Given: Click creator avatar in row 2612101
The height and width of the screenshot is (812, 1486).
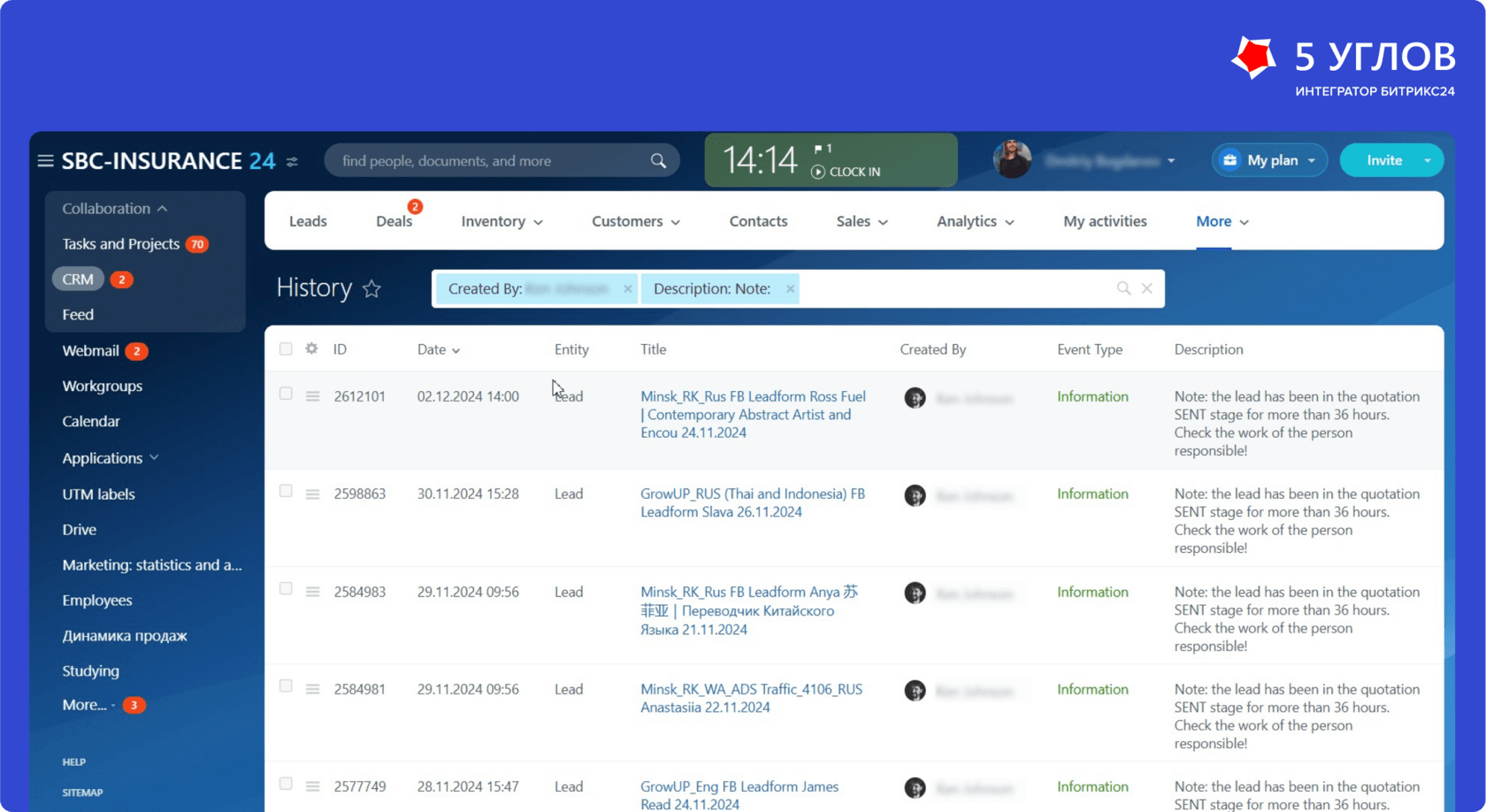Looking at the screenshot, I should click(x=915, y=398).
